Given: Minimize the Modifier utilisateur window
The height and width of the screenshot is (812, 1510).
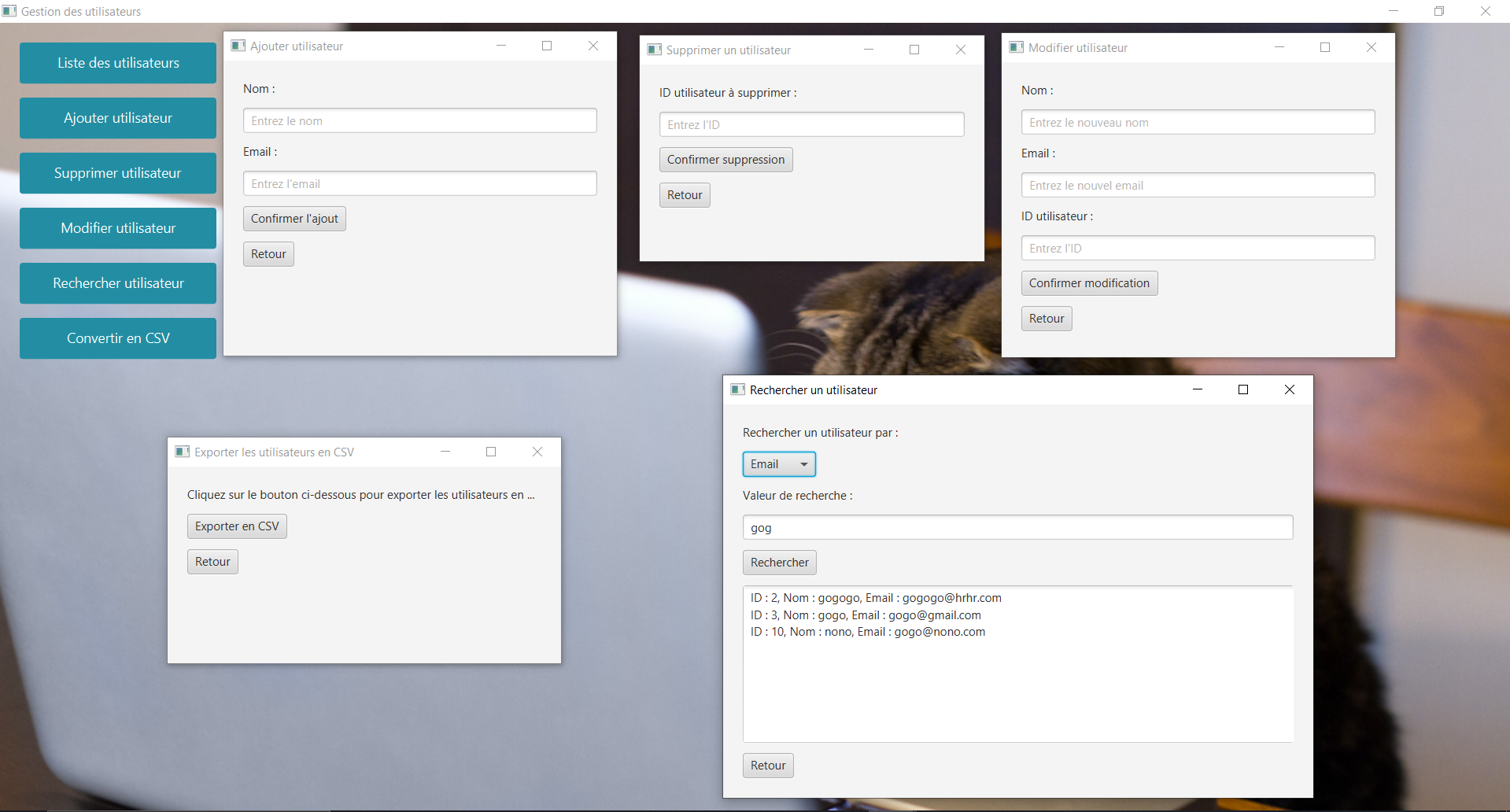Looking at the screenshot, I should [1279, 47].
